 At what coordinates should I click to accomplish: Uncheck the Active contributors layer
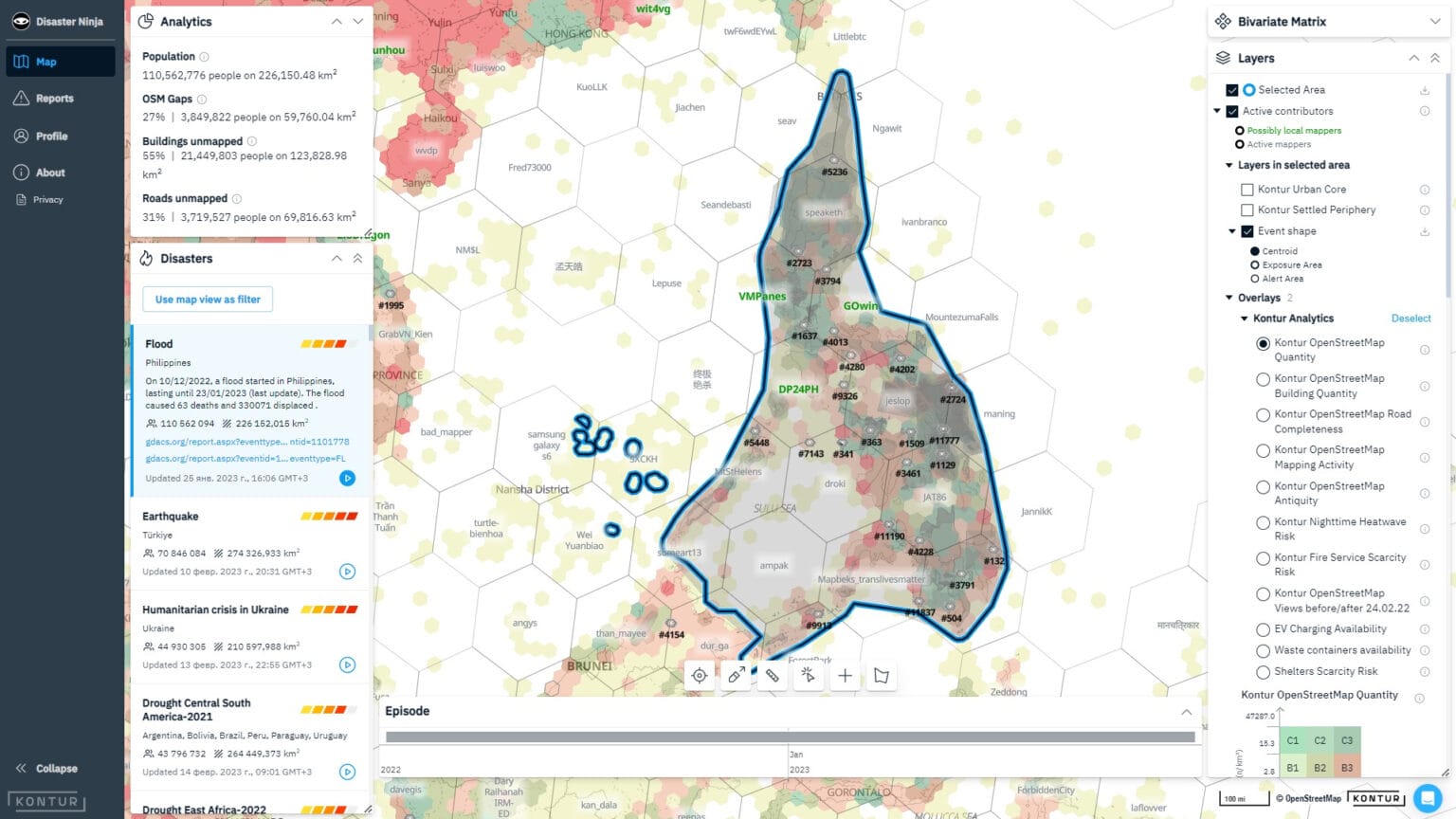pyautogui.click(x=1233, y=111)
